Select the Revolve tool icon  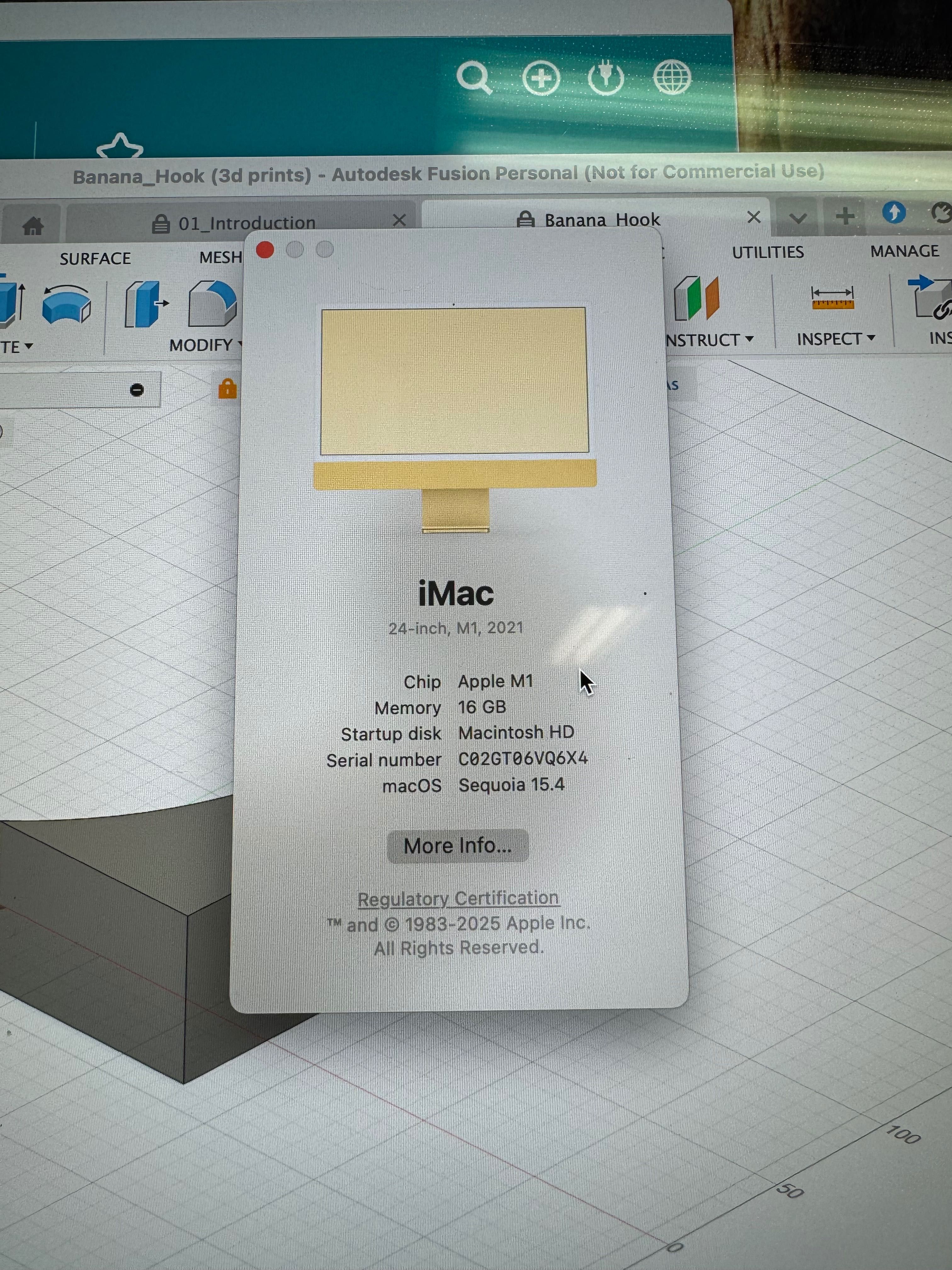(66, 305)
